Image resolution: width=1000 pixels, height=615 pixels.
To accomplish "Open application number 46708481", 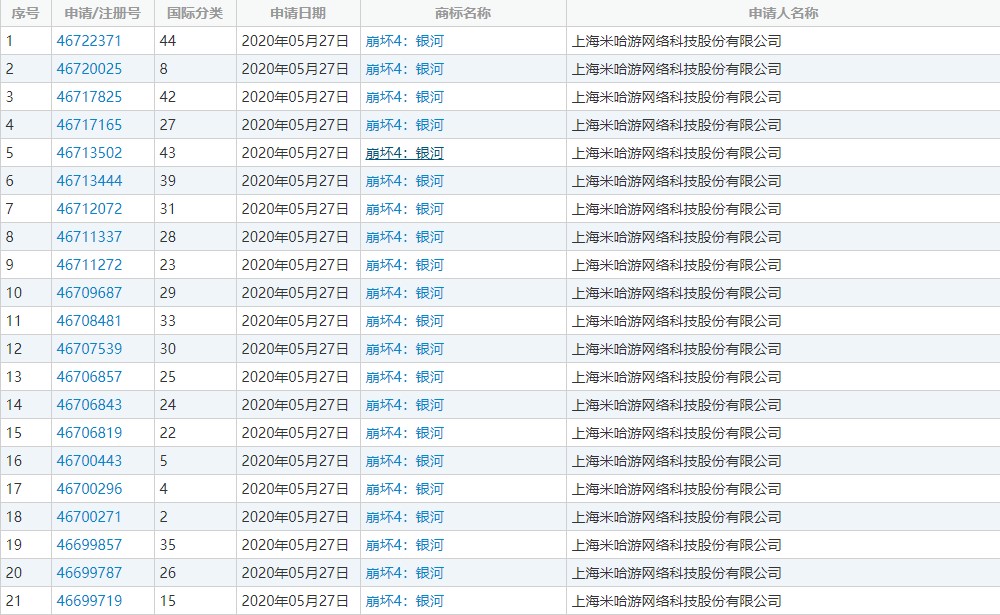I will coord(89,321).
